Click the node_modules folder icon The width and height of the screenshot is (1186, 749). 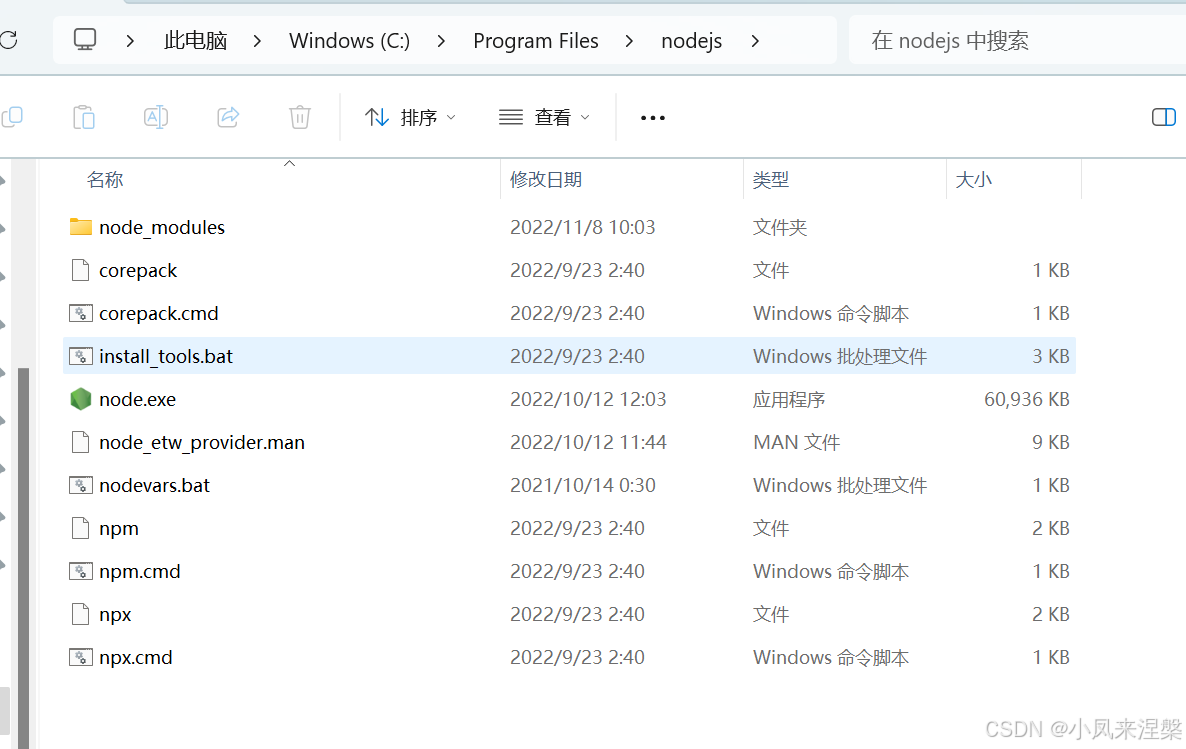(81, 227)
